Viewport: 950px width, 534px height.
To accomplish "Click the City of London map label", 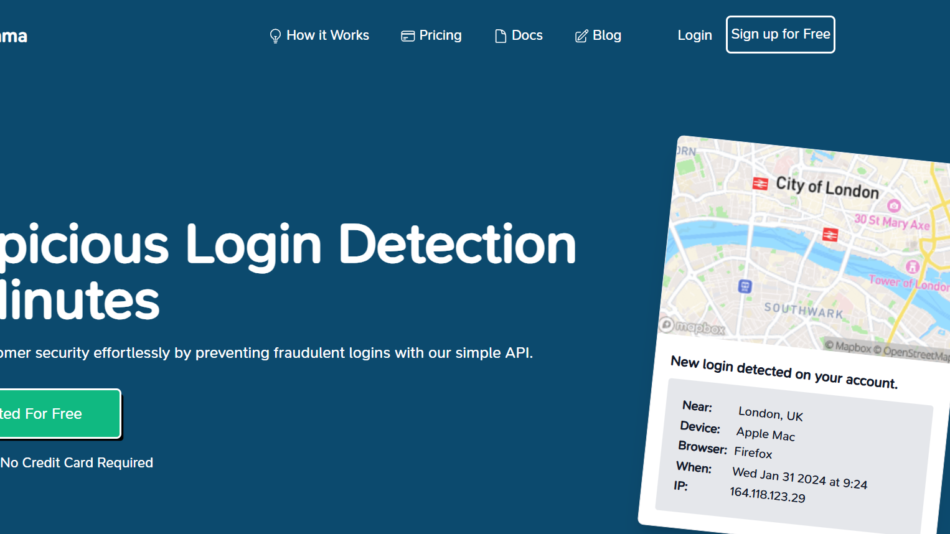I will pyautogui.click(x=827, y=187).
